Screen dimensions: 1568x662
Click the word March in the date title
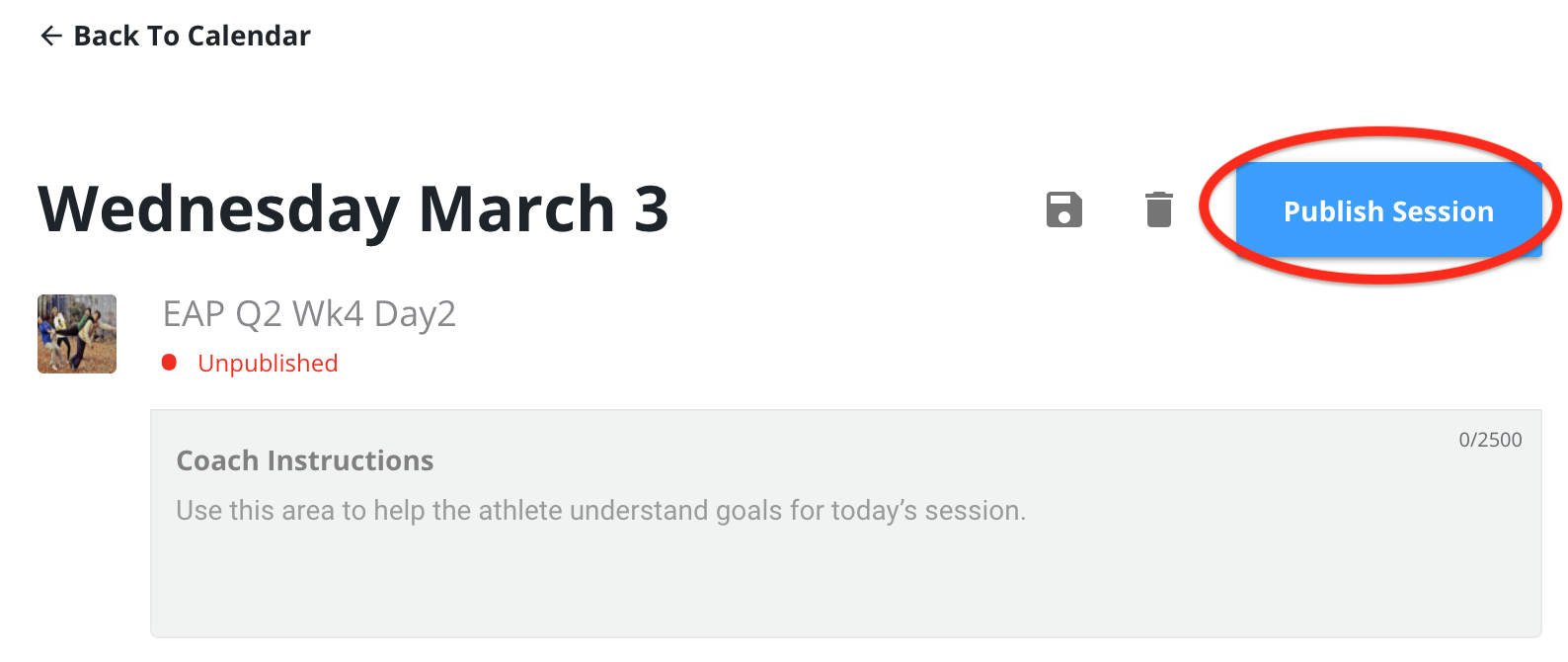517,209
